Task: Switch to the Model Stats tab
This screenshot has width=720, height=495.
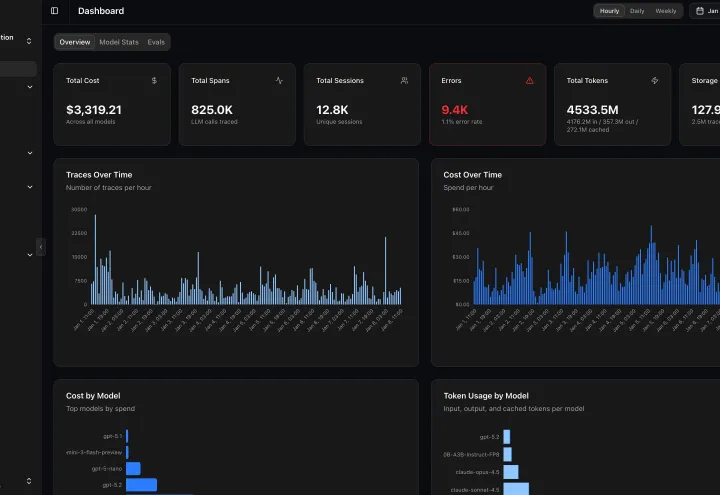Action: coord(119,42)
